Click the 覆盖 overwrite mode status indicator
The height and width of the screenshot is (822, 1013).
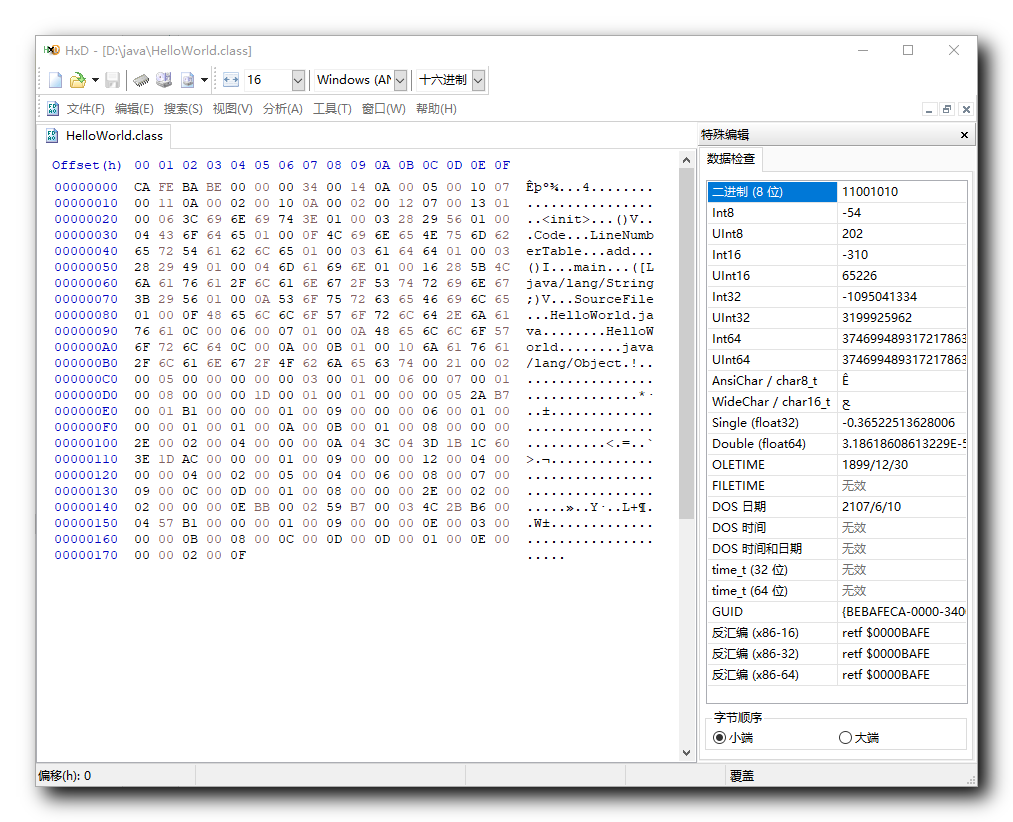point(742,775)
